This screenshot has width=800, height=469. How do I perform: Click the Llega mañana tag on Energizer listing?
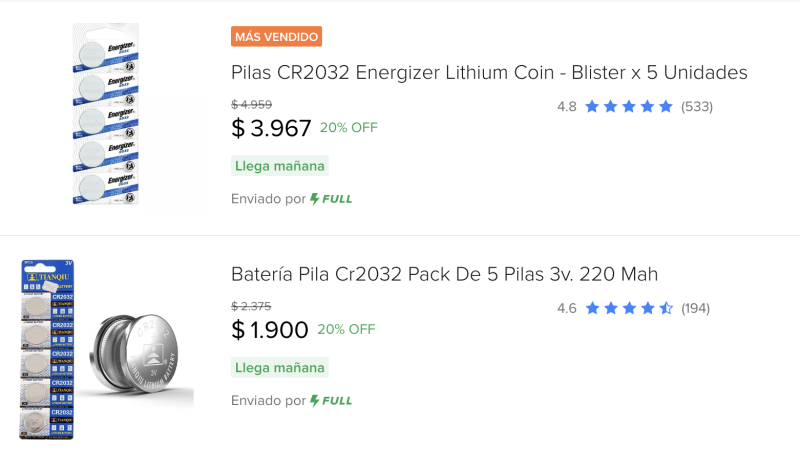point(280,166)
